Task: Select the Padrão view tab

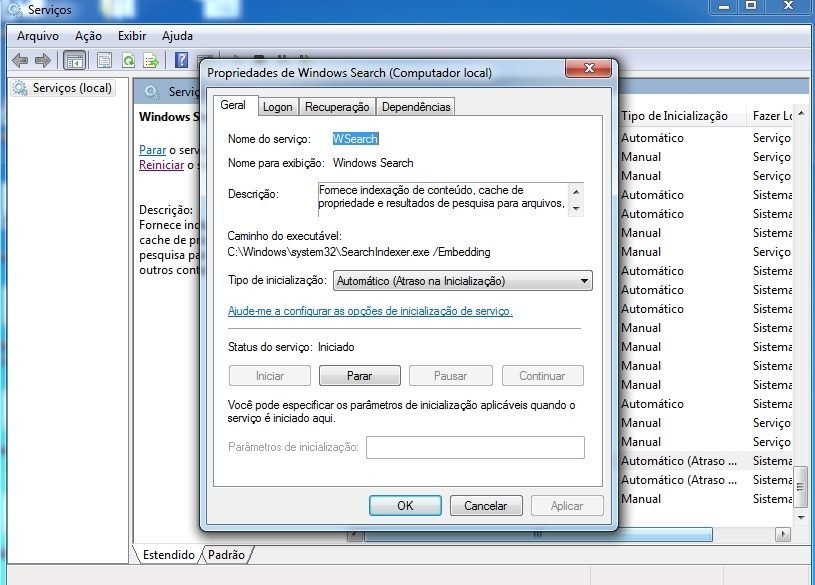Action: coord(226,555)
